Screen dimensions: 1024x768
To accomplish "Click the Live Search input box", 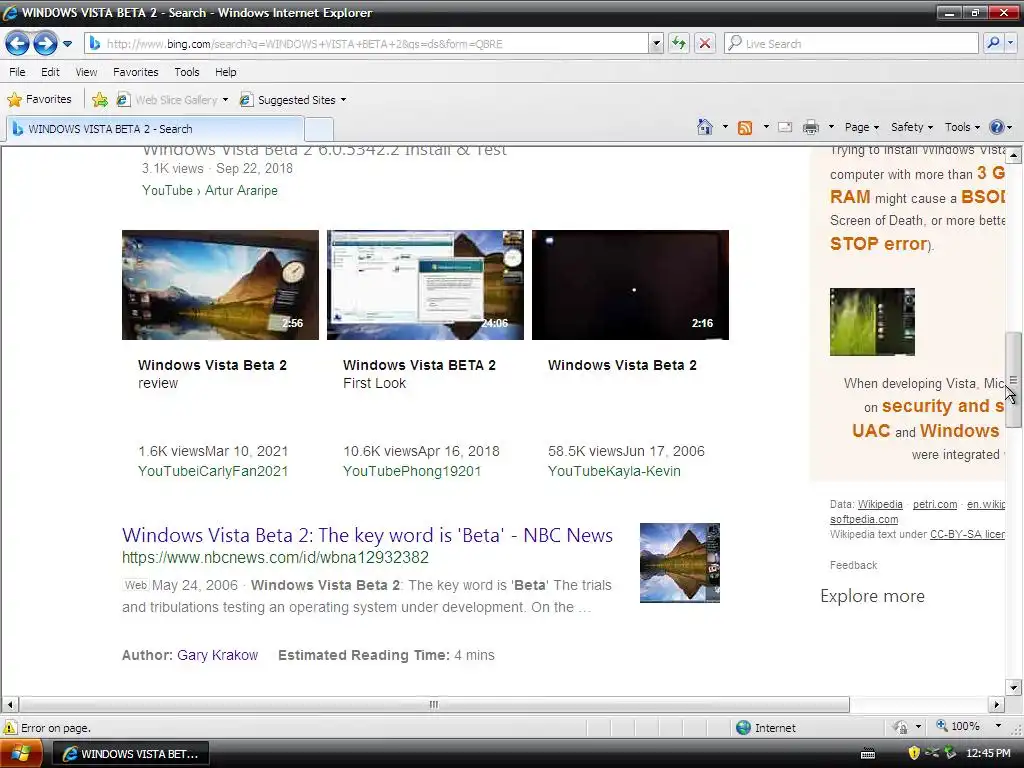I will (852, 44).
